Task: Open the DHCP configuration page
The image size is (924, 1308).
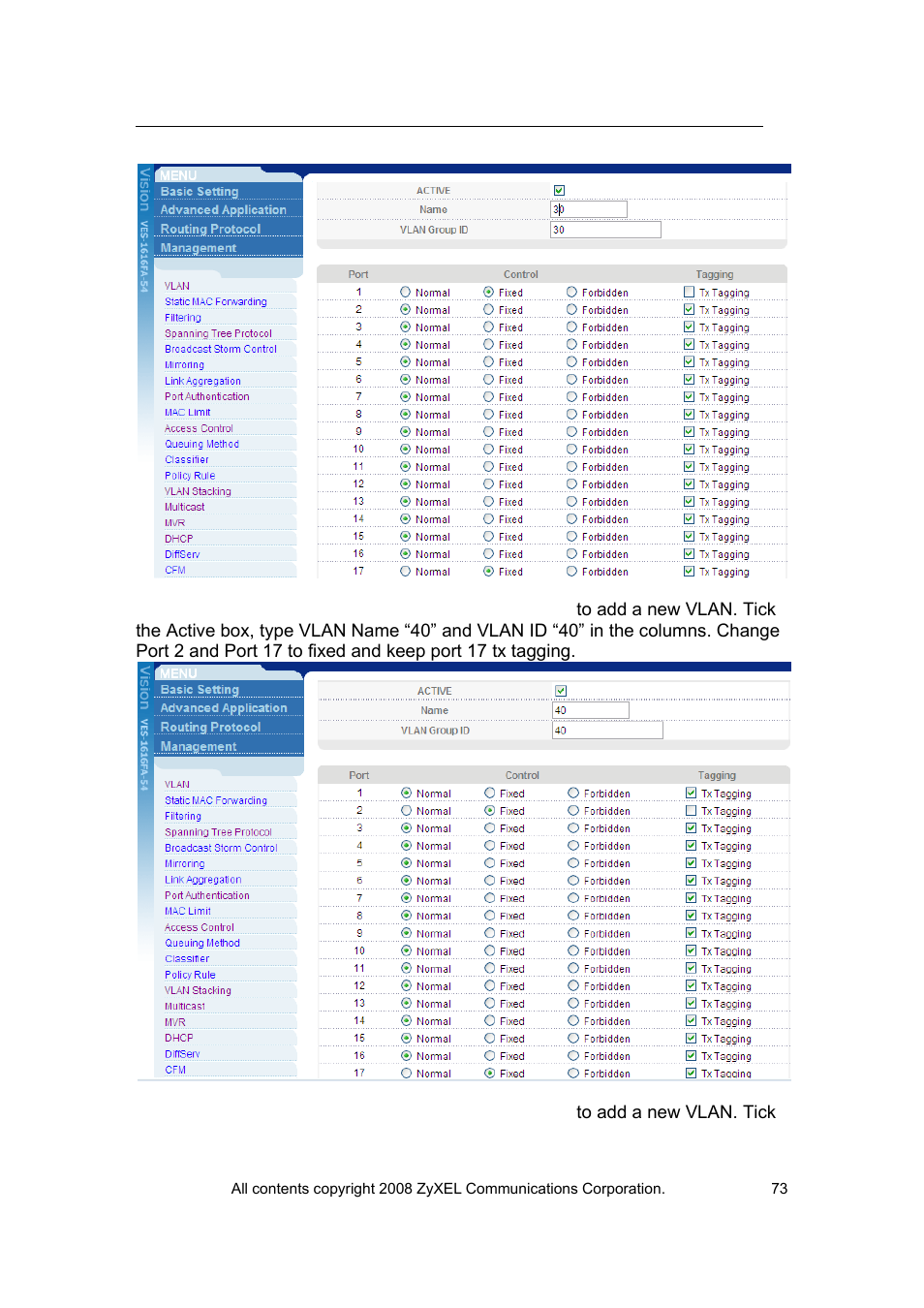Action: point(178,538)
